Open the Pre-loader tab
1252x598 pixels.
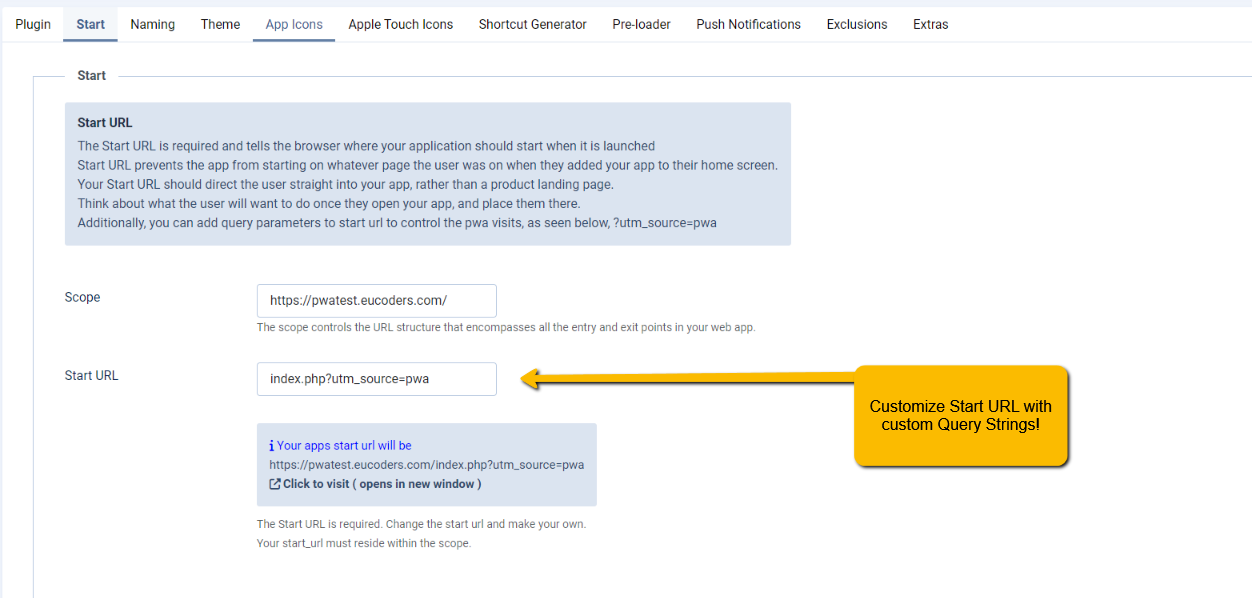point(642,24)
